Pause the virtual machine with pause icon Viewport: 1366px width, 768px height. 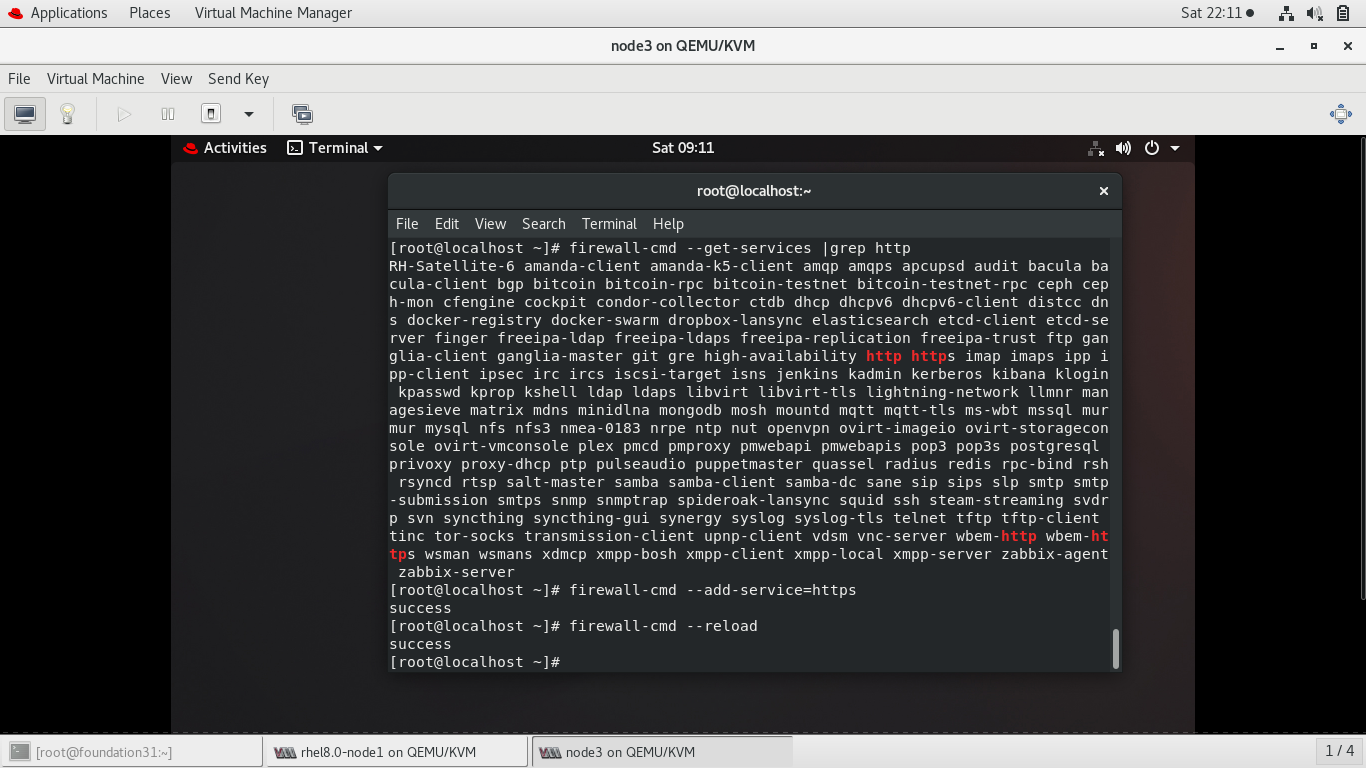[168, 114]
